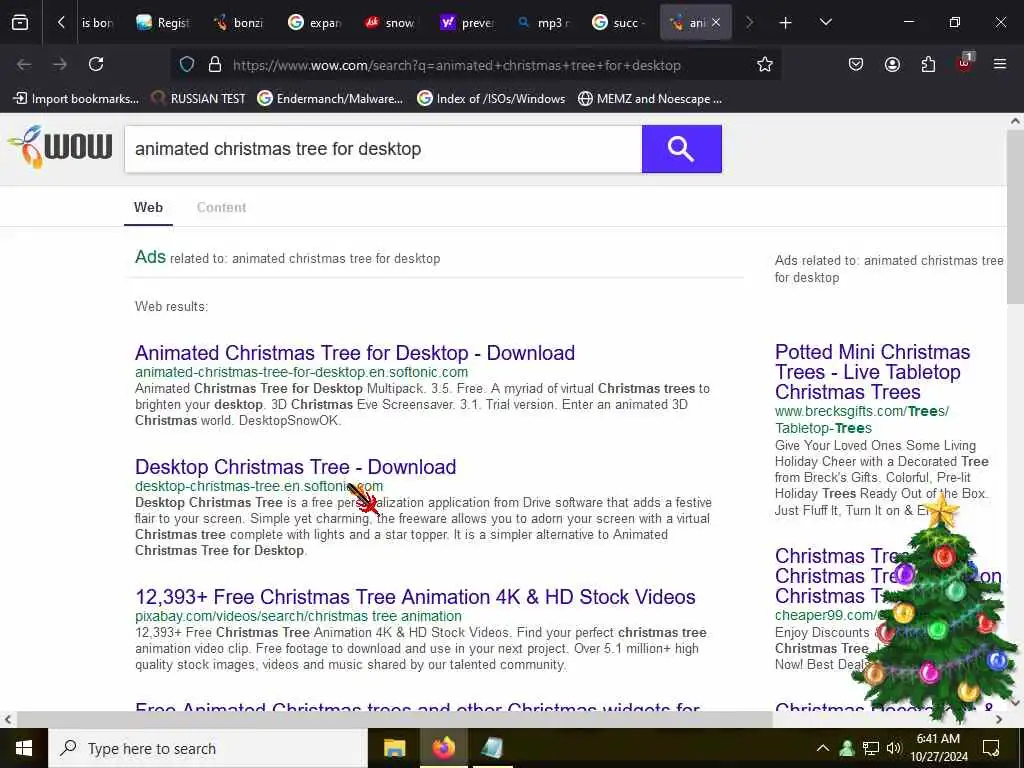Image resolution: width=1024 pixels, height=768 pixels.
Task: Go back using browser back arrow
Action: pyautogui.click(x=24, y=64)
